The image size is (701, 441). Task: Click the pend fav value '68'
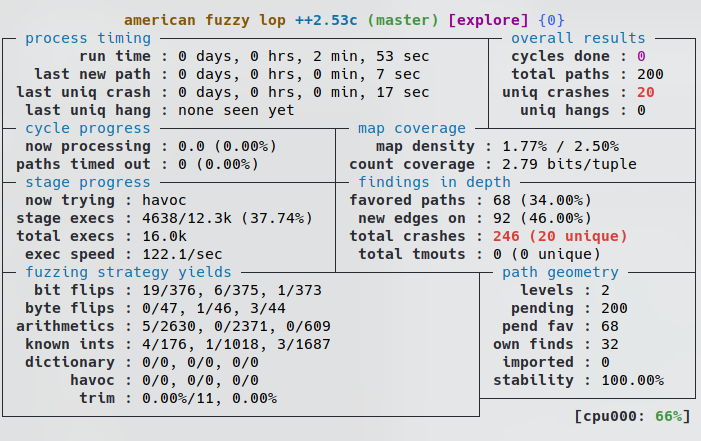pyautogui.click(x=610, y=326)
